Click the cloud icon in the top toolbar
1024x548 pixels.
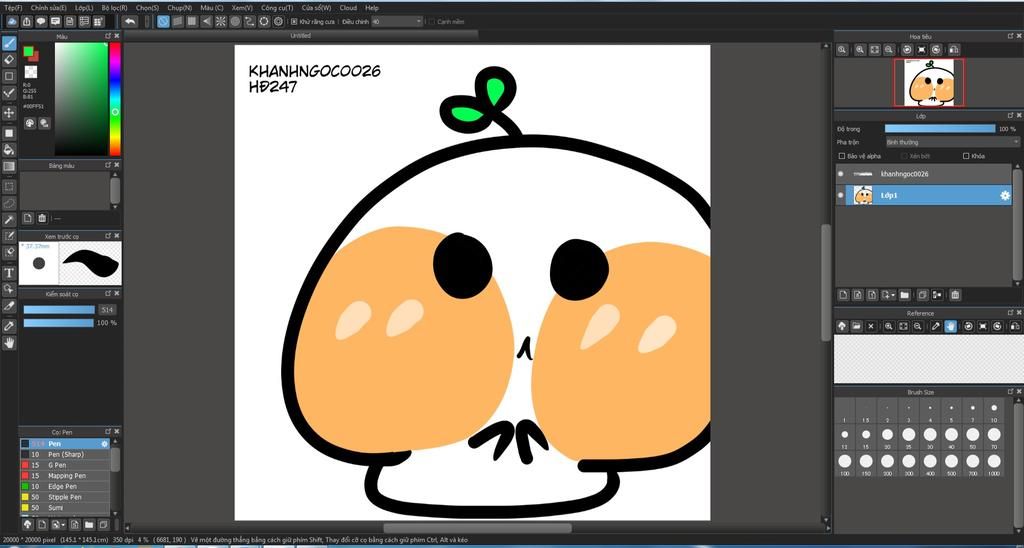pyautogui.click(x=12, y=22)
